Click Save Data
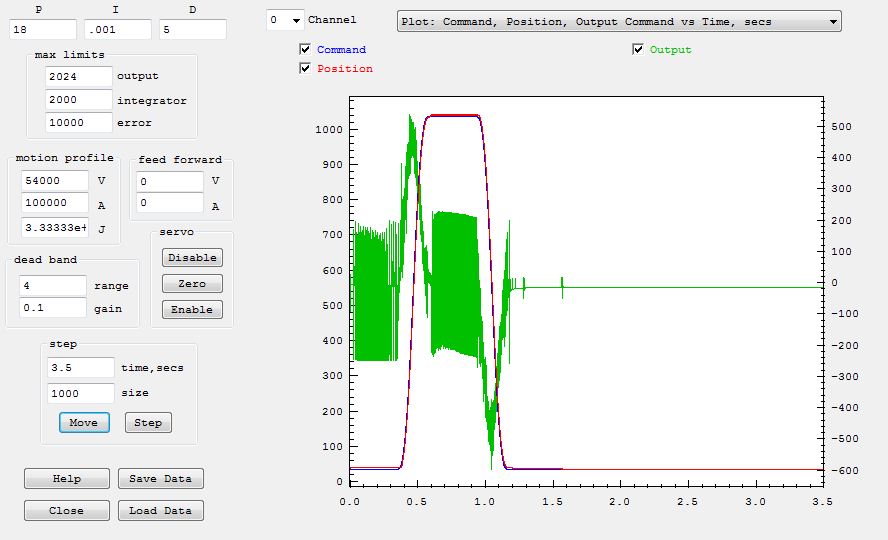The height and width of the screenshot is (540, 888). click(161, 479)
